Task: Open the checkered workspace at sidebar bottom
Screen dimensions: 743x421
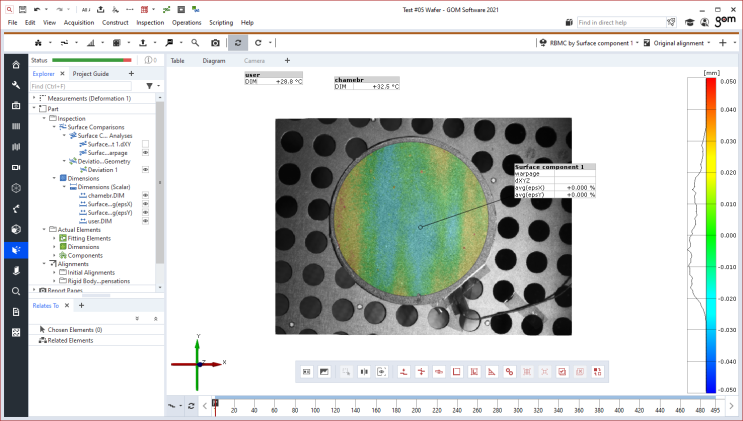Action: (x=16, y=332)
